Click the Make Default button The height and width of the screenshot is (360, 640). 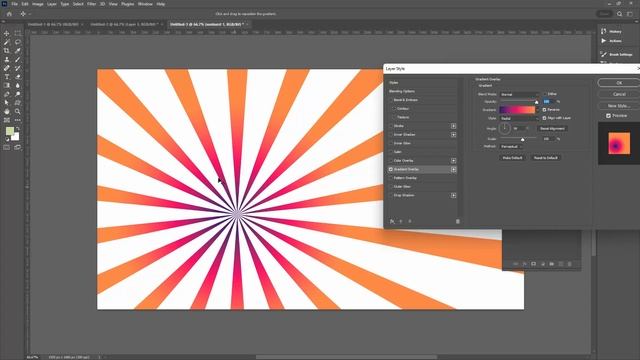(512, 158)
